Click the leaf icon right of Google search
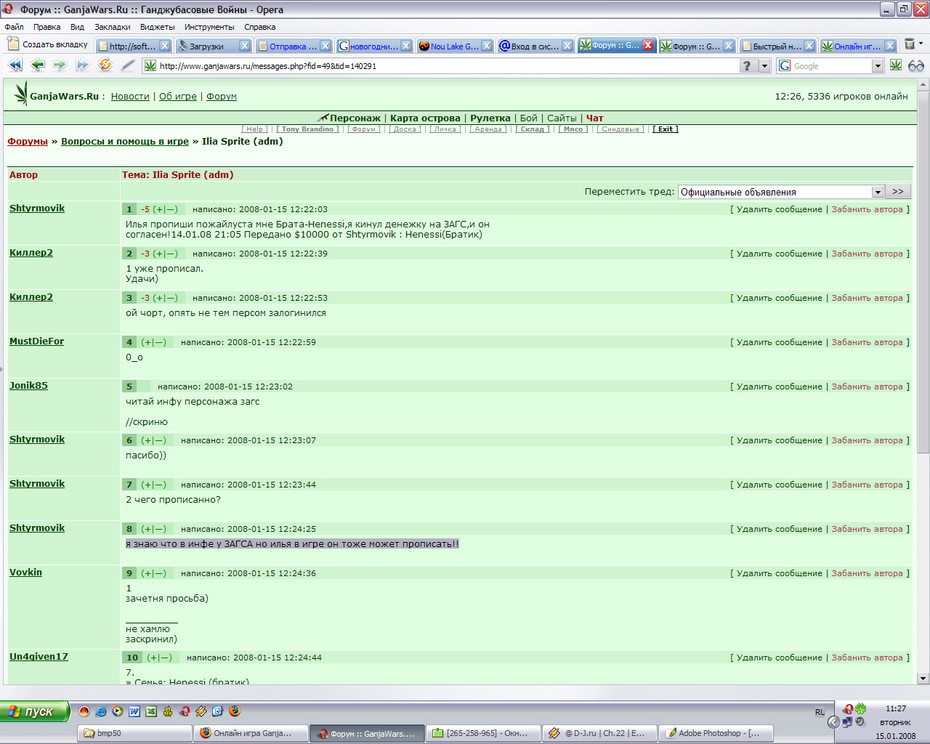930x744 pixels. point(896,65)
